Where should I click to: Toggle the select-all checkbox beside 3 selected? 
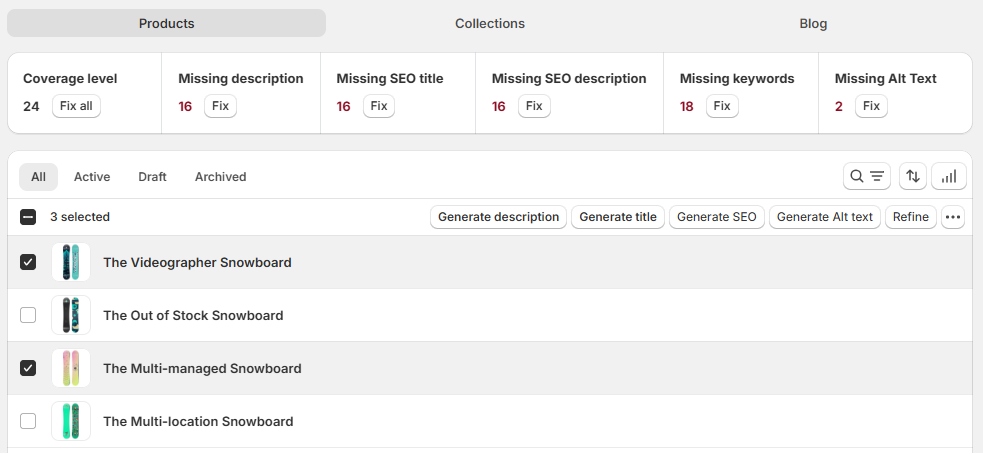click(x=28, y=217)
